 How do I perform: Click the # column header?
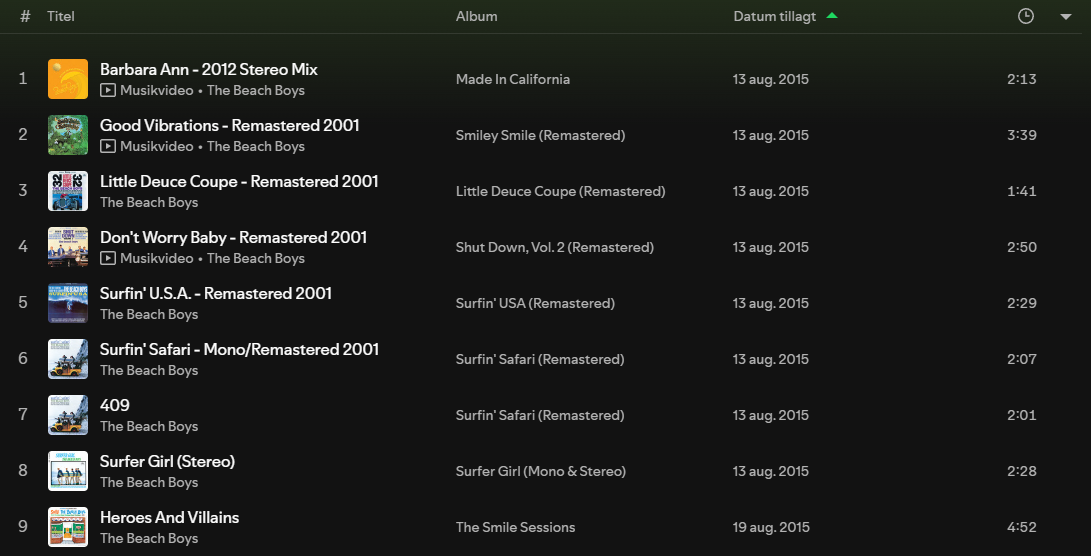[x=25, y=16]
